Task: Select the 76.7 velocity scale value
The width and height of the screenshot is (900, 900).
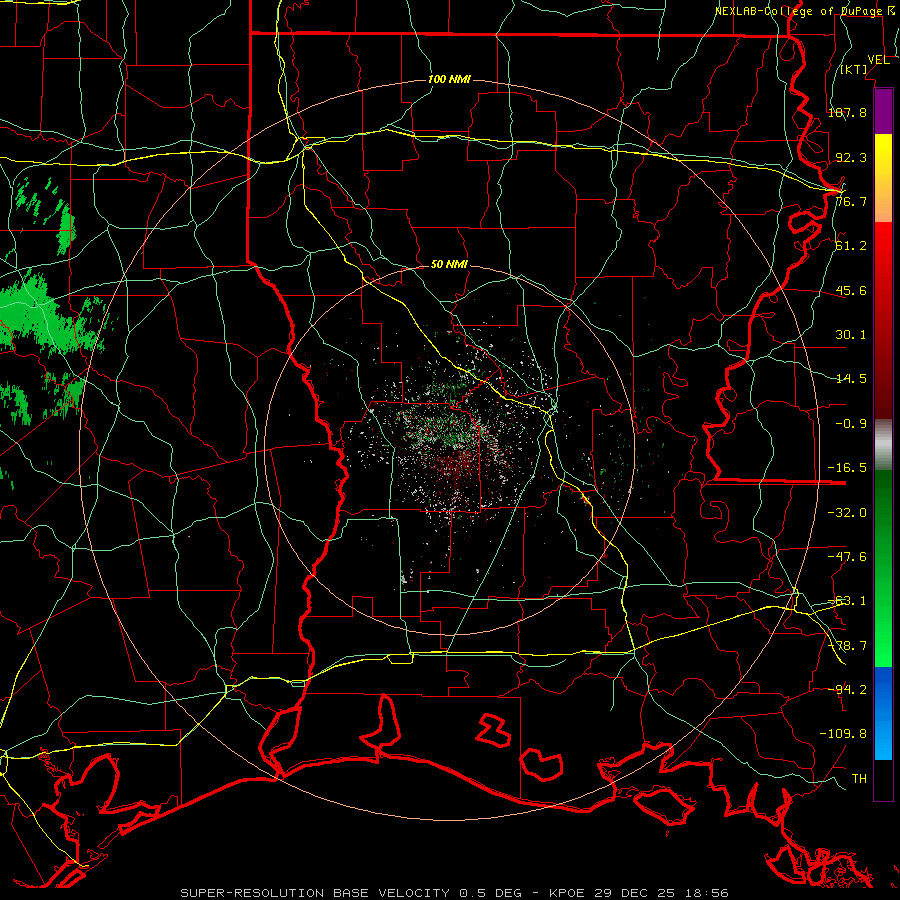Action: pyautogui.click(x=851, y=201)
